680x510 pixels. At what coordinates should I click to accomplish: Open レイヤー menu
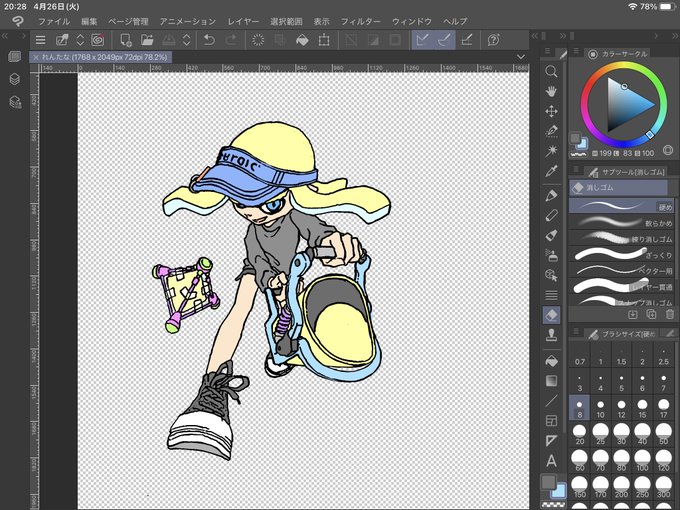(243, 21)
